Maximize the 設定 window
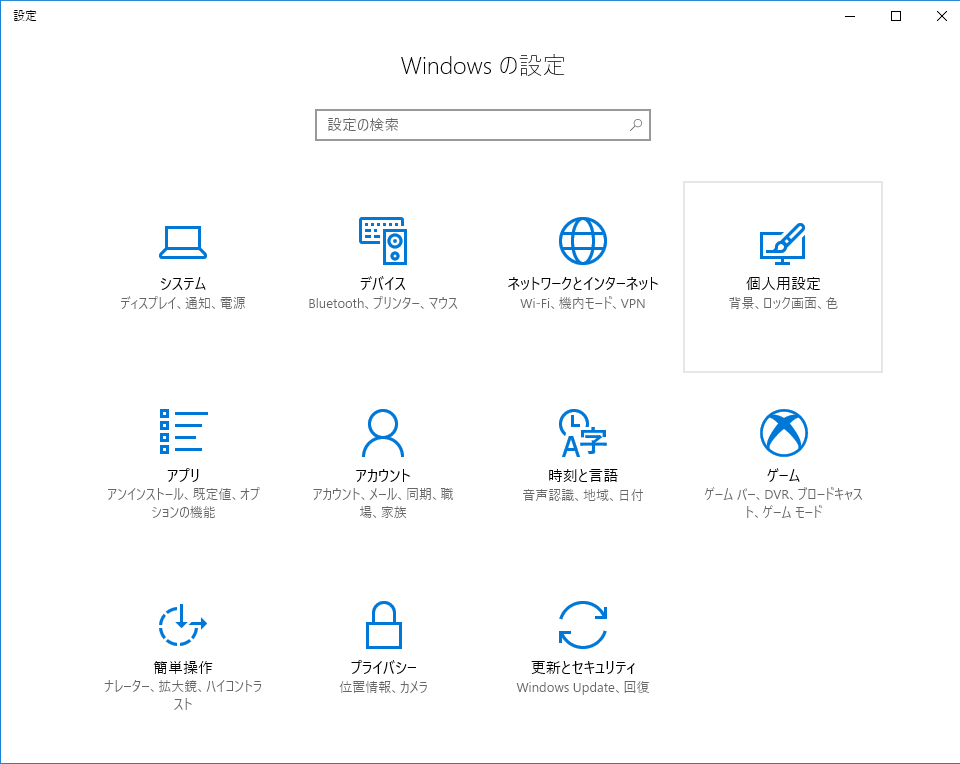Image resolution: width=960 pixels, height=764 pixels. (x=896, y=16)
